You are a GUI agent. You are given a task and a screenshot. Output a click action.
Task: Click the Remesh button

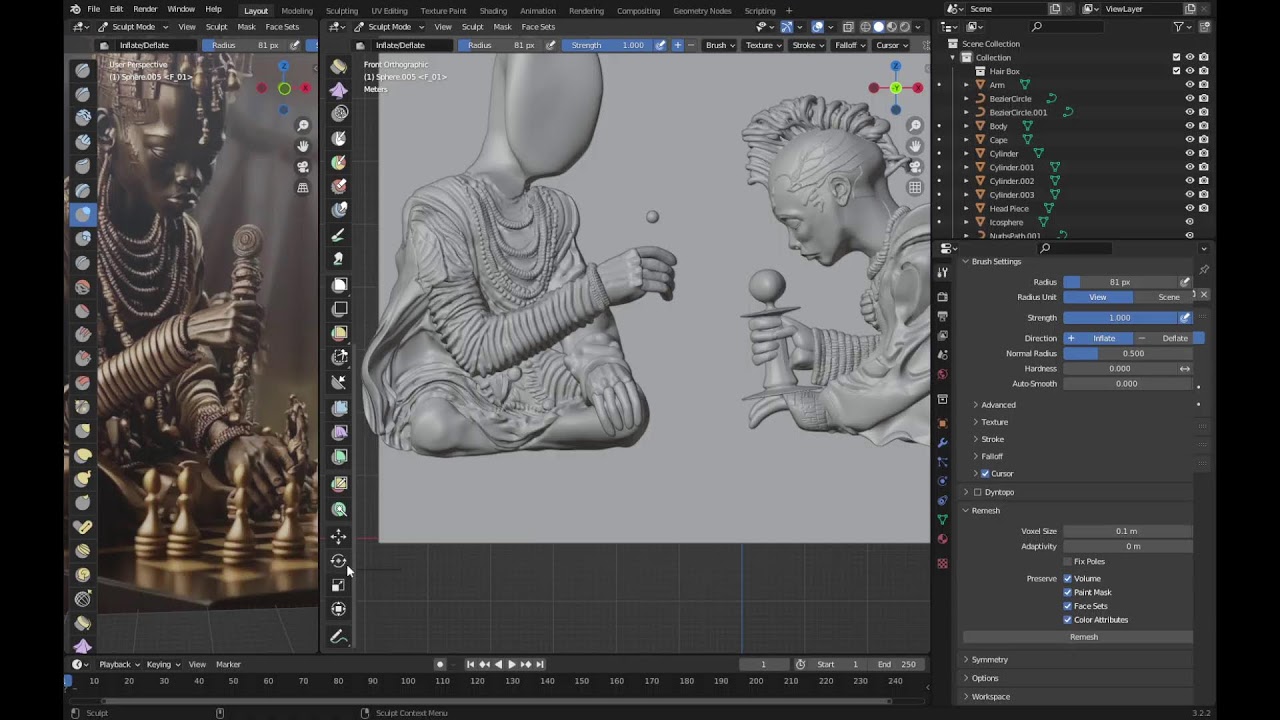1078,637
